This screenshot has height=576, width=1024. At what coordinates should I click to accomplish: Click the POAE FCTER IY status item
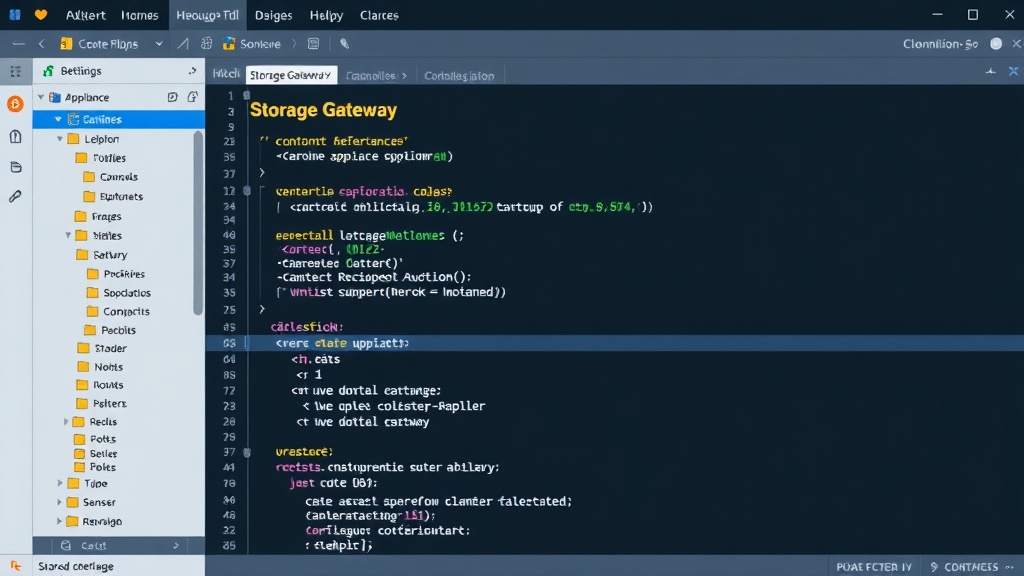[873, 567]
